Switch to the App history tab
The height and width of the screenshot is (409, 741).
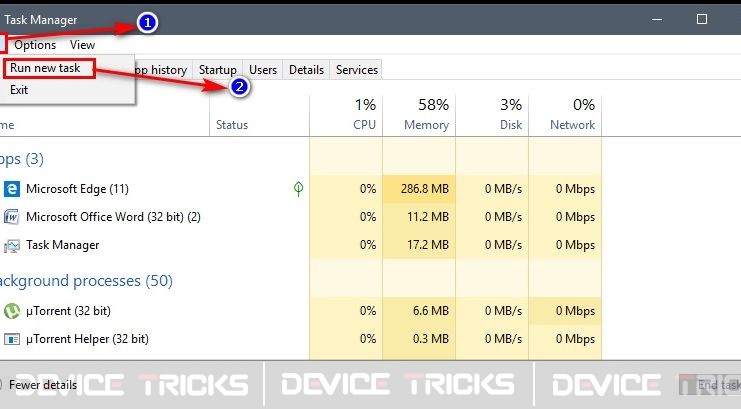(163, 70)
